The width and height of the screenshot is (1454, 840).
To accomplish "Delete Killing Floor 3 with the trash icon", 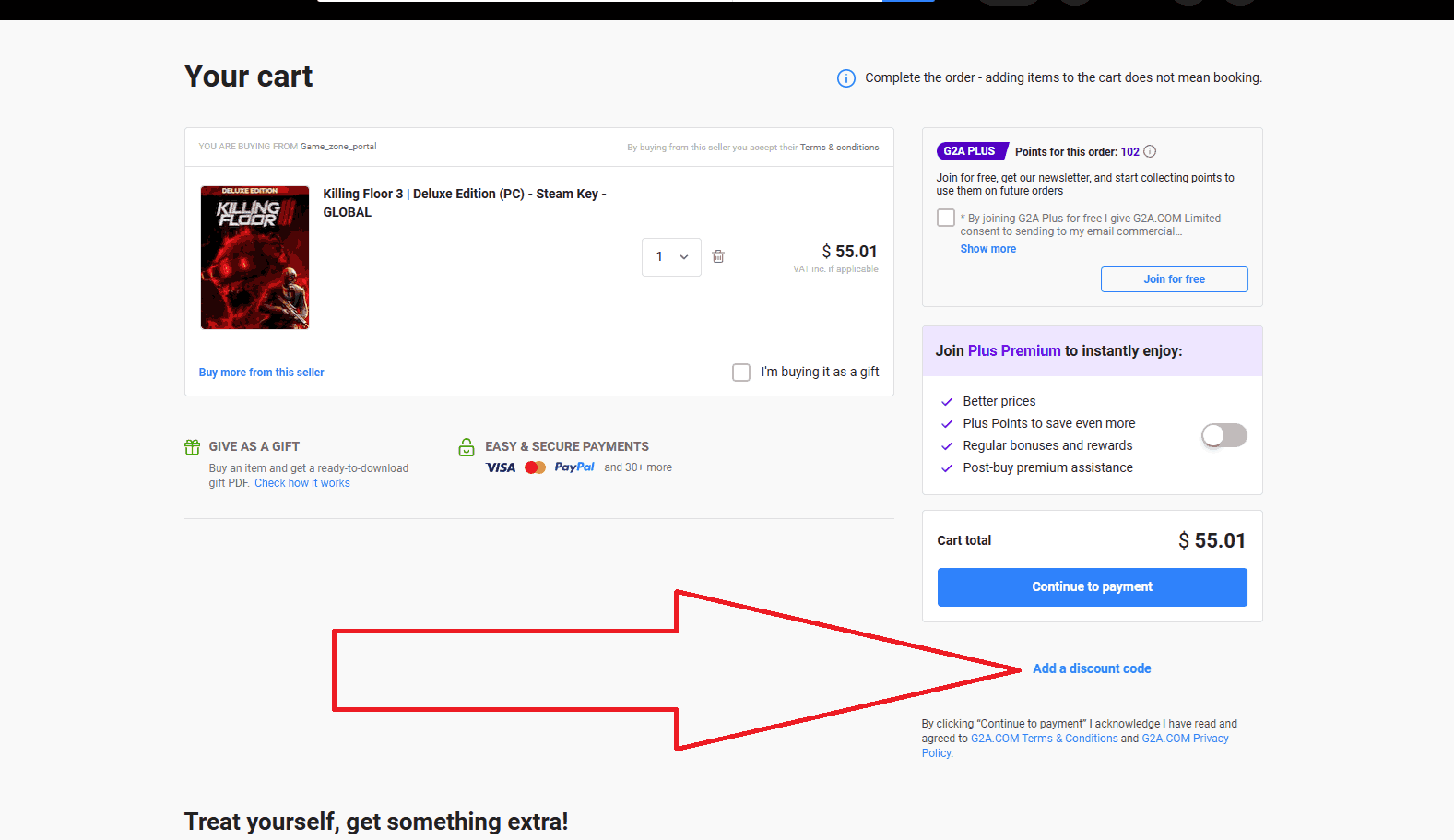I will (718, 256).
